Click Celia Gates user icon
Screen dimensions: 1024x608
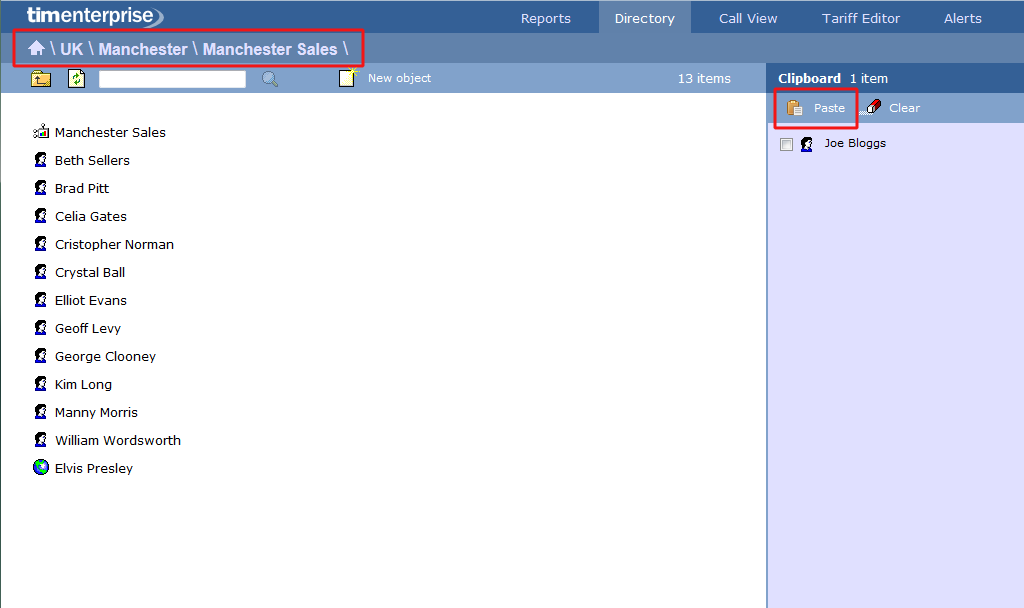coord(40,216)
